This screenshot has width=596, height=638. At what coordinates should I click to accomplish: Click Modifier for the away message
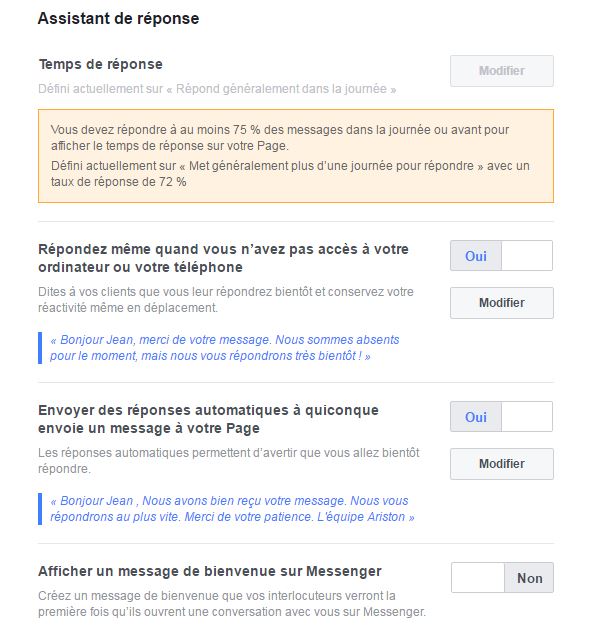(501, 303)
